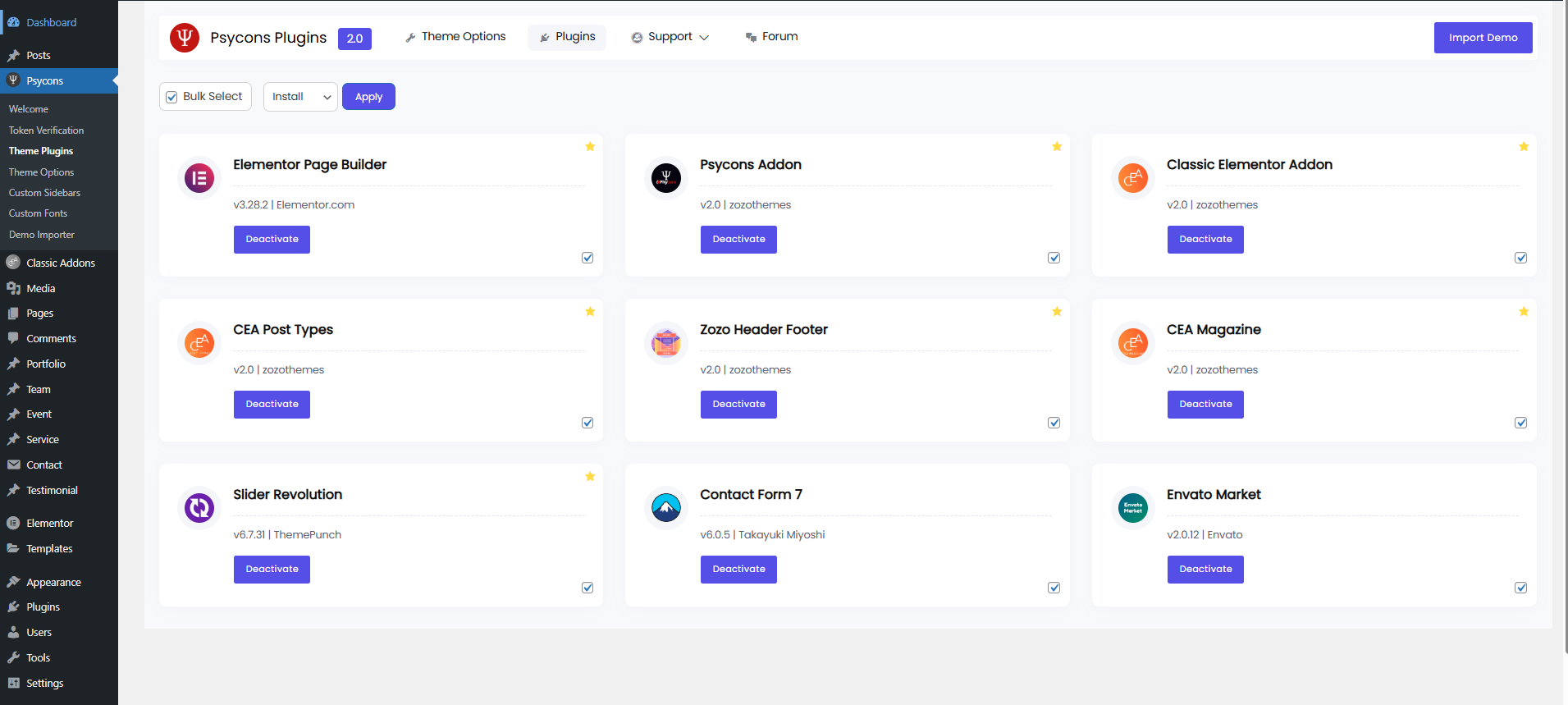Deactivate the Zozo Header Footer plugin
The height and width of the screenshot is (705, 1568).
pos(738,405)
